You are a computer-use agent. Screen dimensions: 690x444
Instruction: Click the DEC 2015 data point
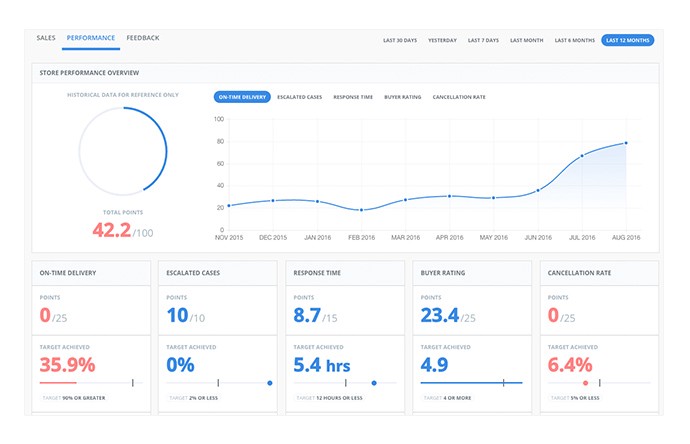coord(273,201)
